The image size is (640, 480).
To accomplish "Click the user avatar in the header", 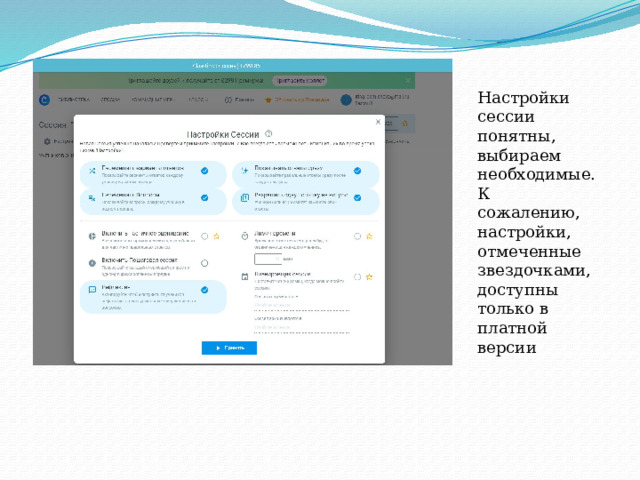I will [x=346, y=100].
